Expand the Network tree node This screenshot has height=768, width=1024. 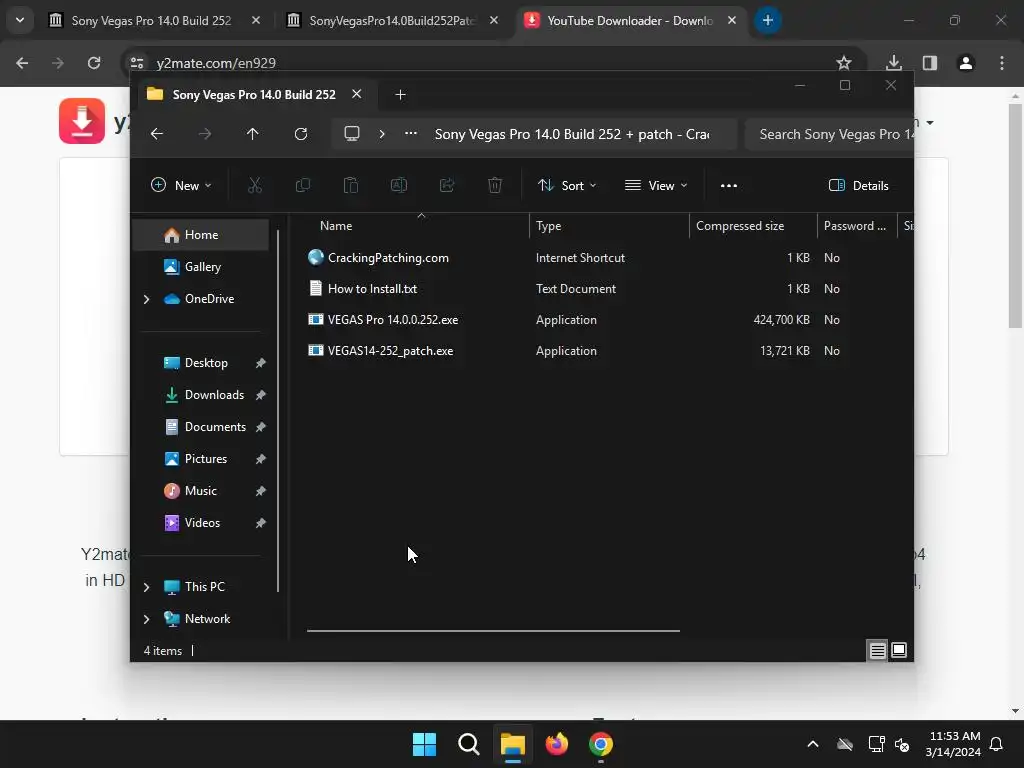click(x=147, y=619)
